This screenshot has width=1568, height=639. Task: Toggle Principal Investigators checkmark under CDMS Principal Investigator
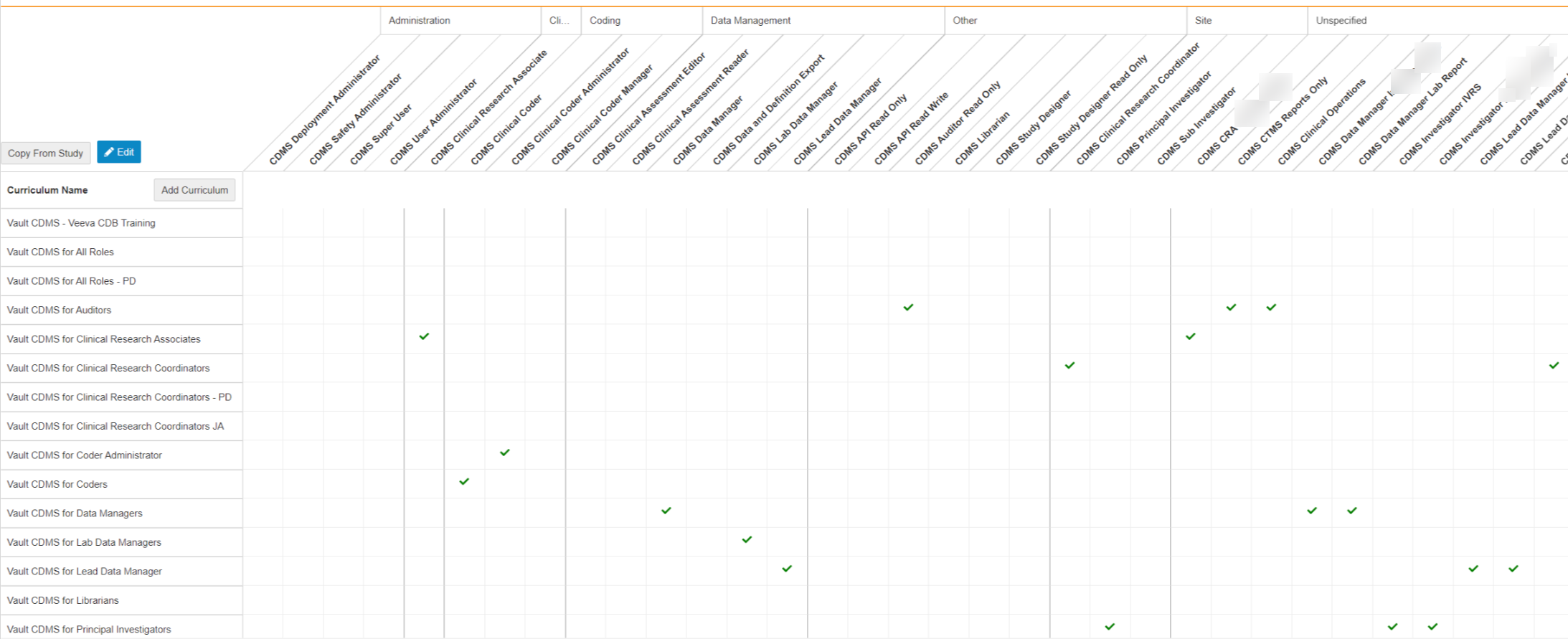point(1110,627)
